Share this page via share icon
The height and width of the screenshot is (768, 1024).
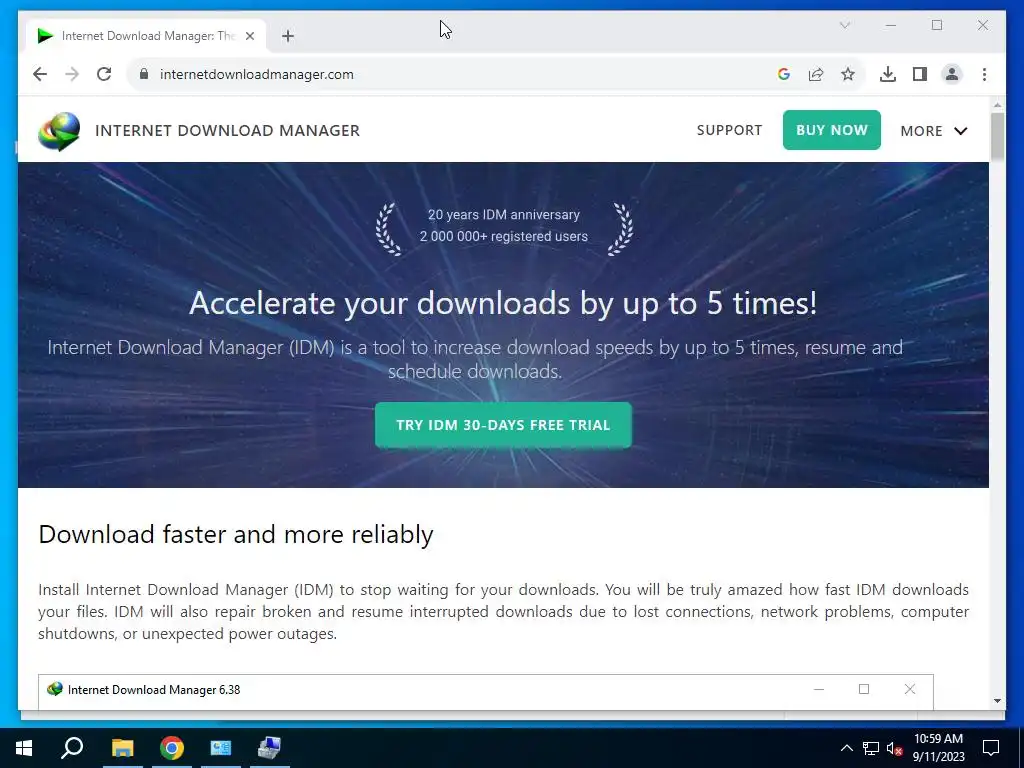(816, 74)
